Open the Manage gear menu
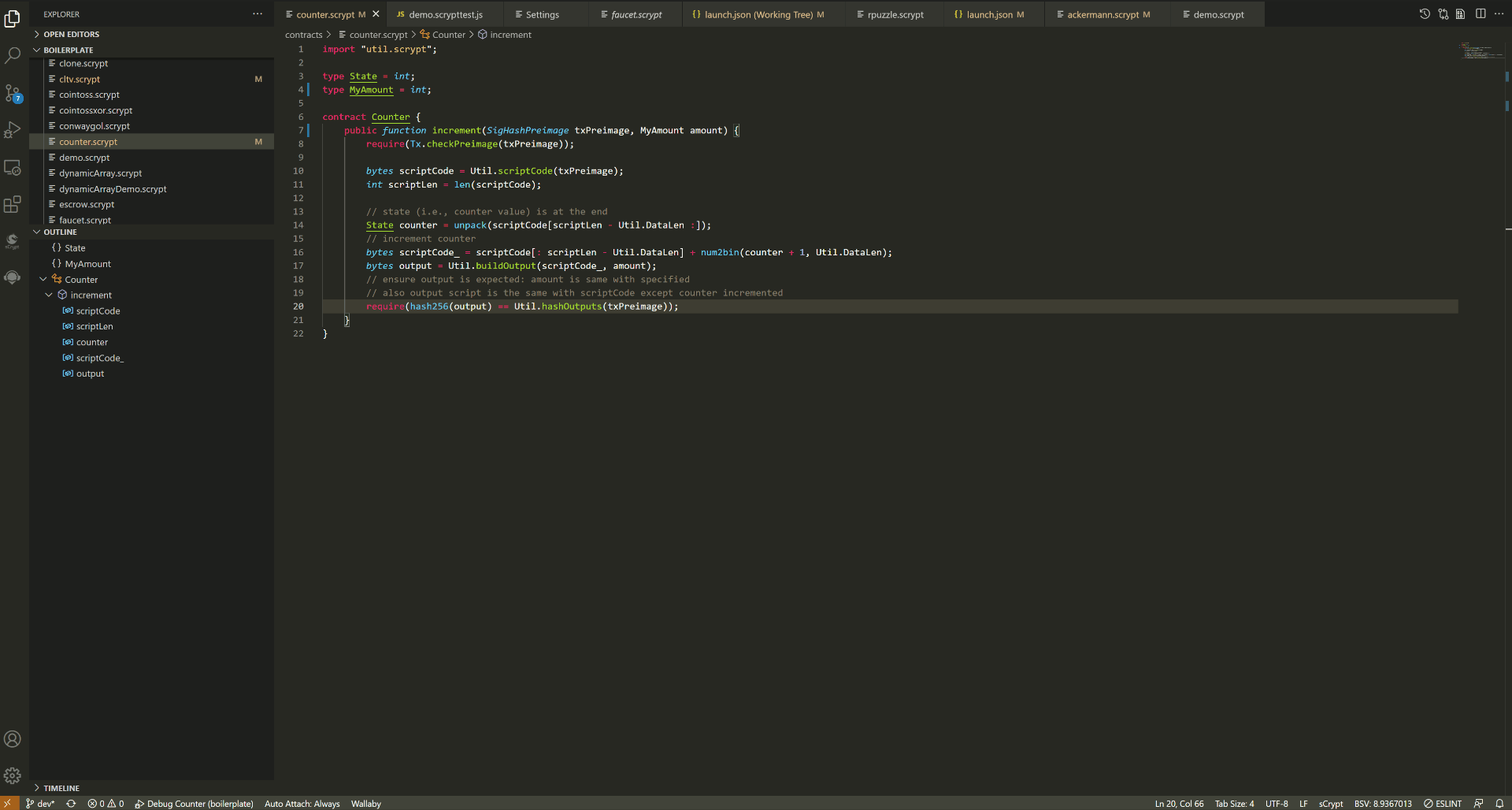This screenshot has width=1512, height=810. 13,776
